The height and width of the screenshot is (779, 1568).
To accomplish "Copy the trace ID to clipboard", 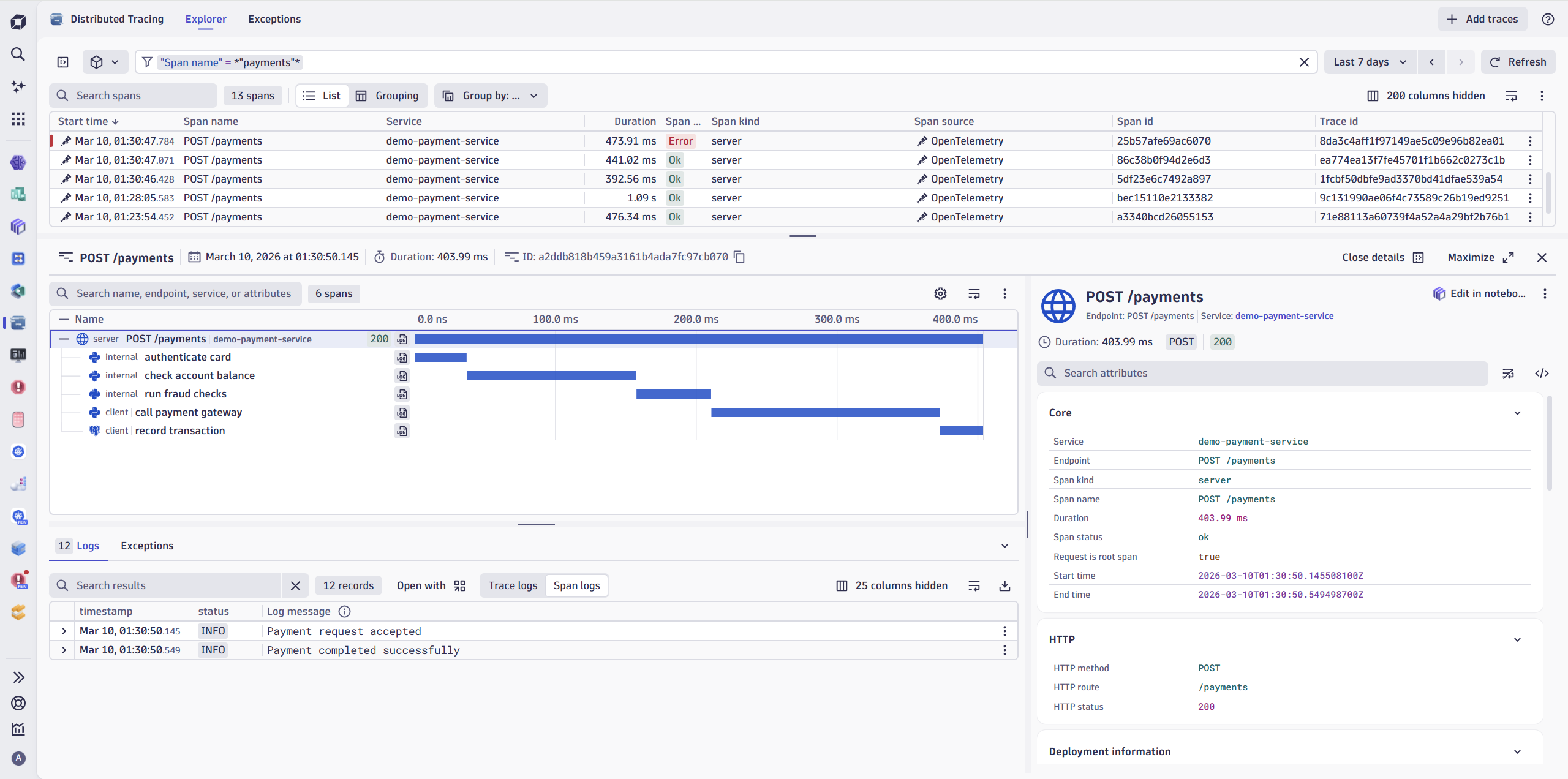I will (x=739, y=257).
